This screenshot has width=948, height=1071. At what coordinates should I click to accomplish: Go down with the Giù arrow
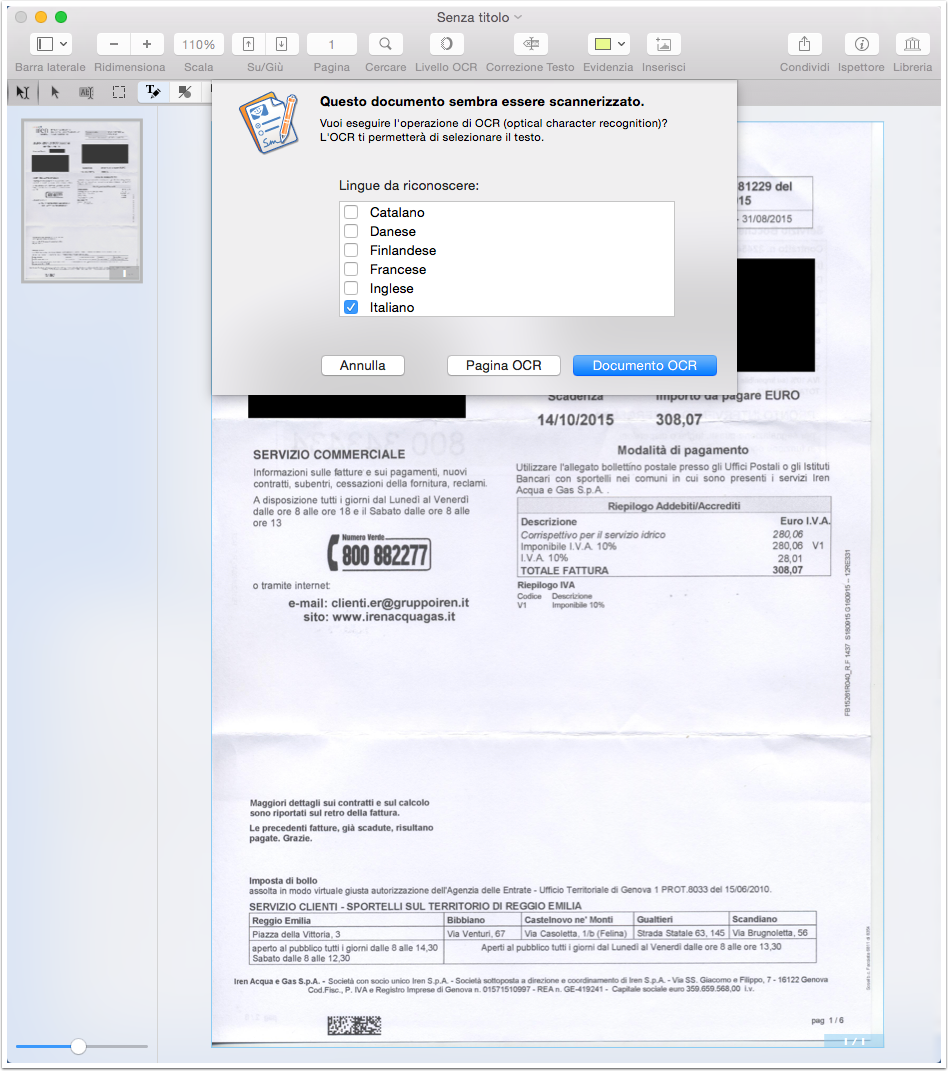coord(281,44)
